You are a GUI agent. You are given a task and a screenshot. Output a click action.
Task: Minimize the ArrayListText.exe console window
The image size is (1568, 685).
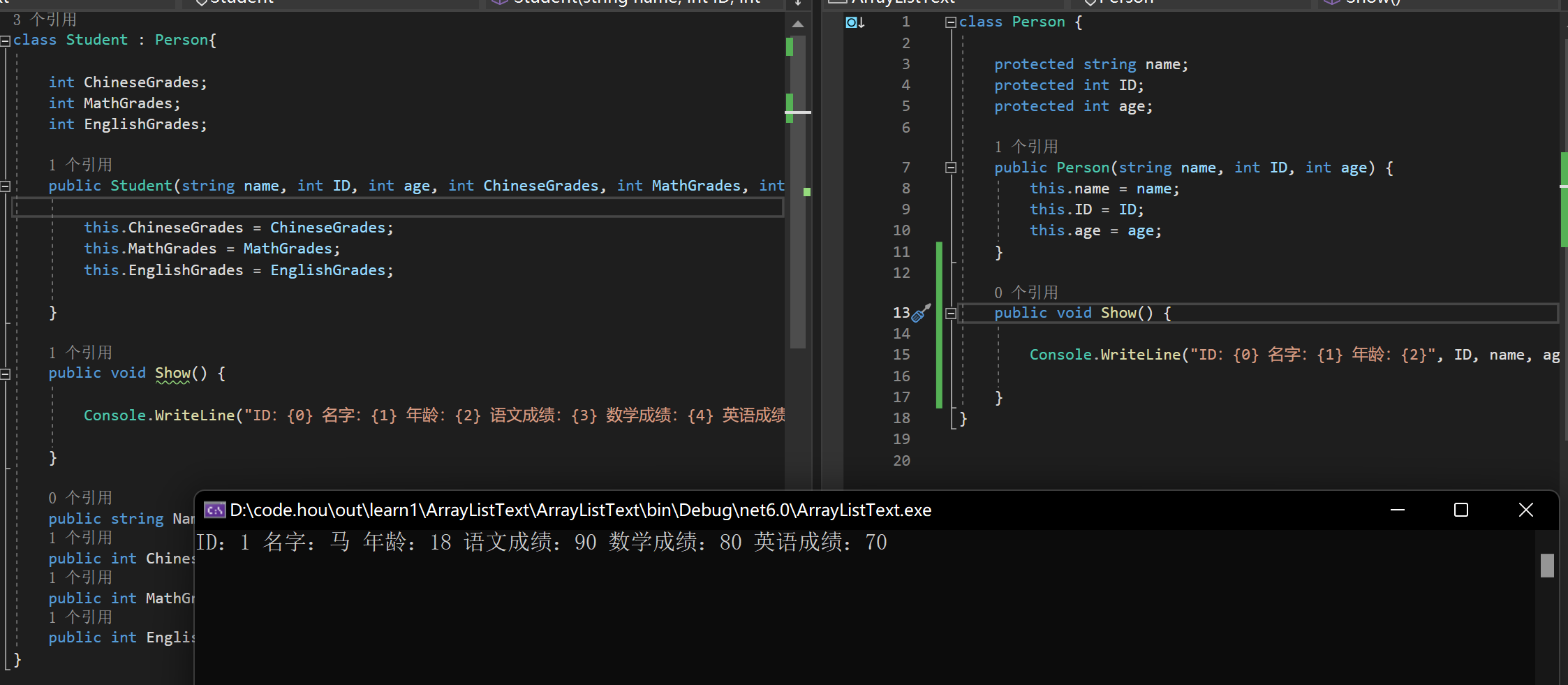pyautogui.click(x=1398, y=510)
